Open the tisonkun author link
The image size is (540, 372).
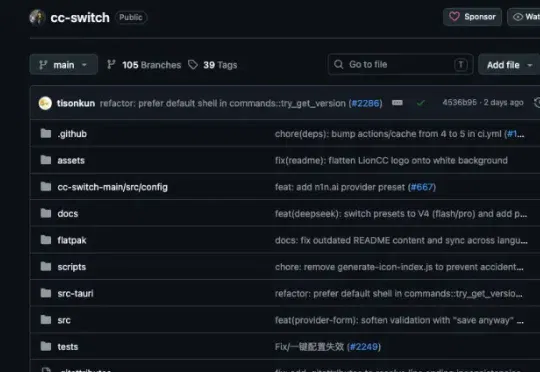coord(76,103)
